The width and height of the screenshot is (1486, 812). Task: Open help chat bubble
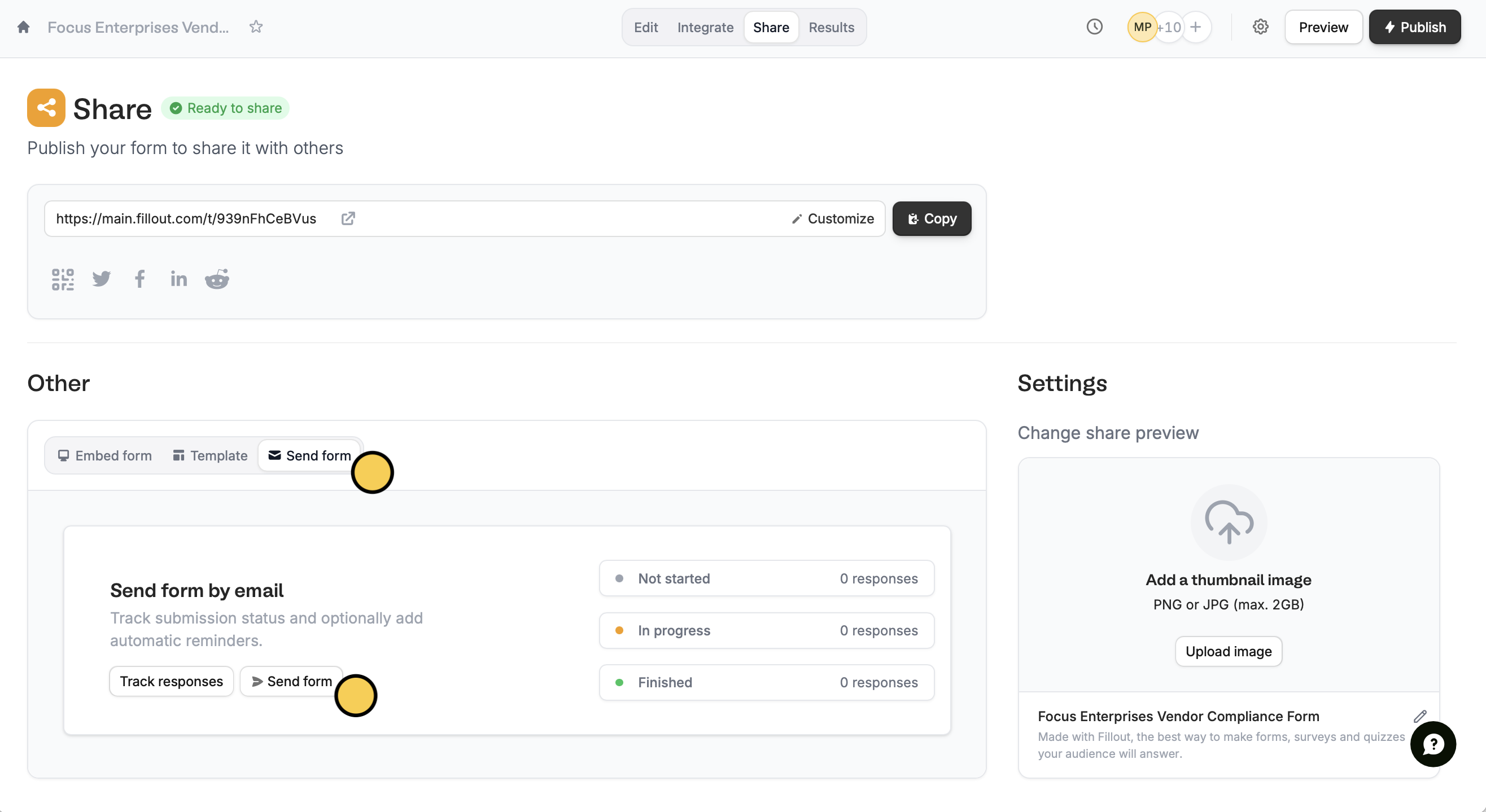click(1432, 744)
